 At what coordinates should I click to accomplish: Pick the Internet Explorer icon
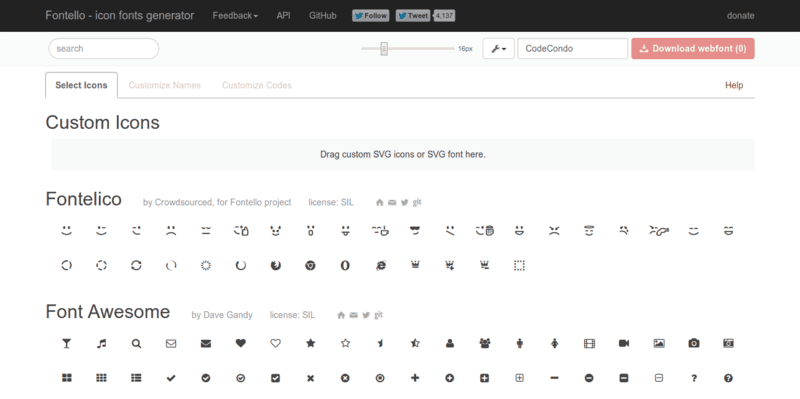click(380, 265)
